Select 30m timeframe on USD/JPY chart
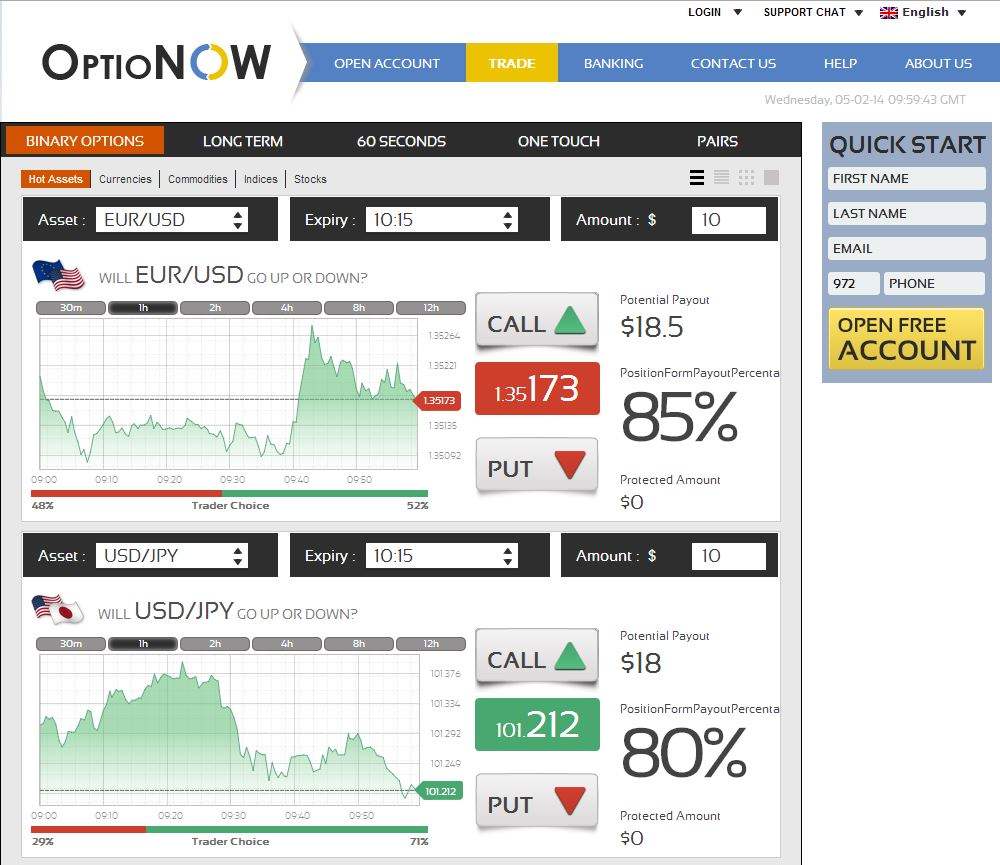This screenshot has height=865, width=1000. click(x=71, y=644)
